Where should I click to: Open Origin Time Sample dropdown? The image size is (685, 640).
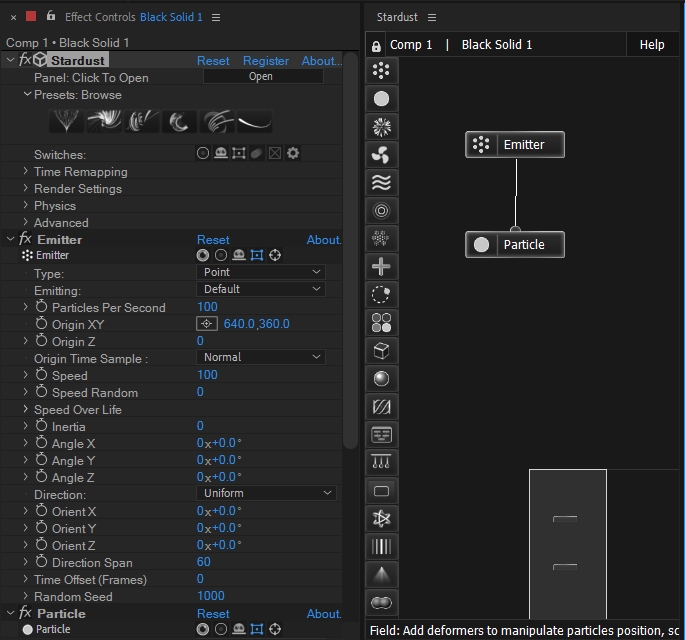261,357
